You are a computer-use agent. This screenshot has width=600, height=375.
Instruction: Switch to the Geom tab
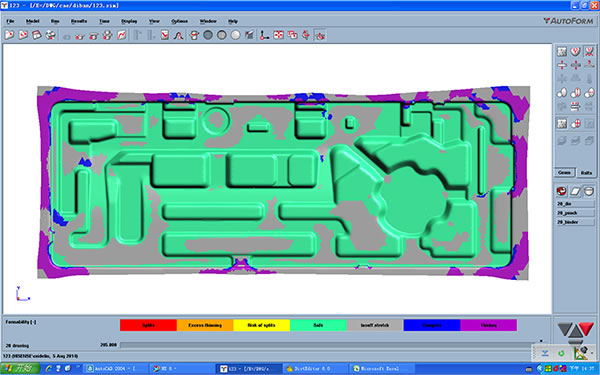tap(564, 173)
